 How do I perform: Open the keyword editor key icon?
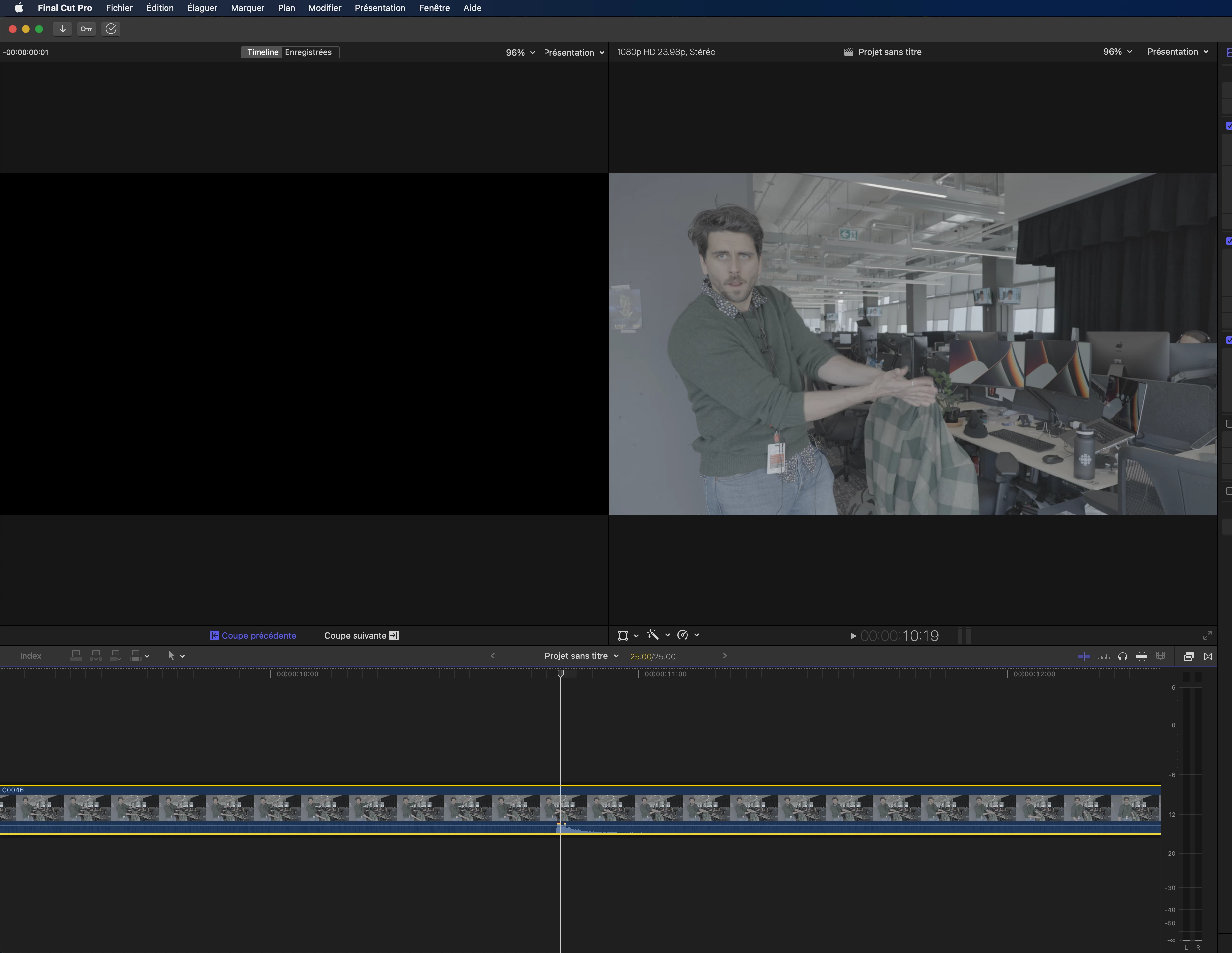[86, 29]
